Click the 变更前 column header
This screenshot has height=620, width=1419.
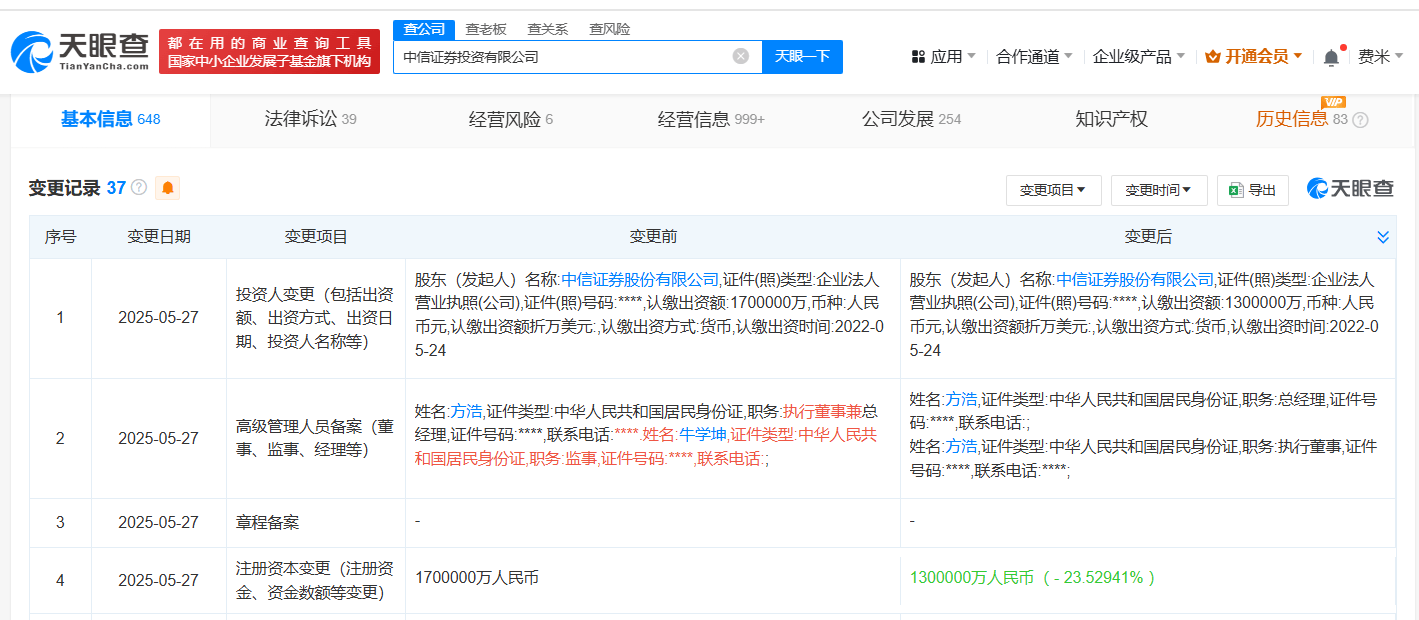653,237
